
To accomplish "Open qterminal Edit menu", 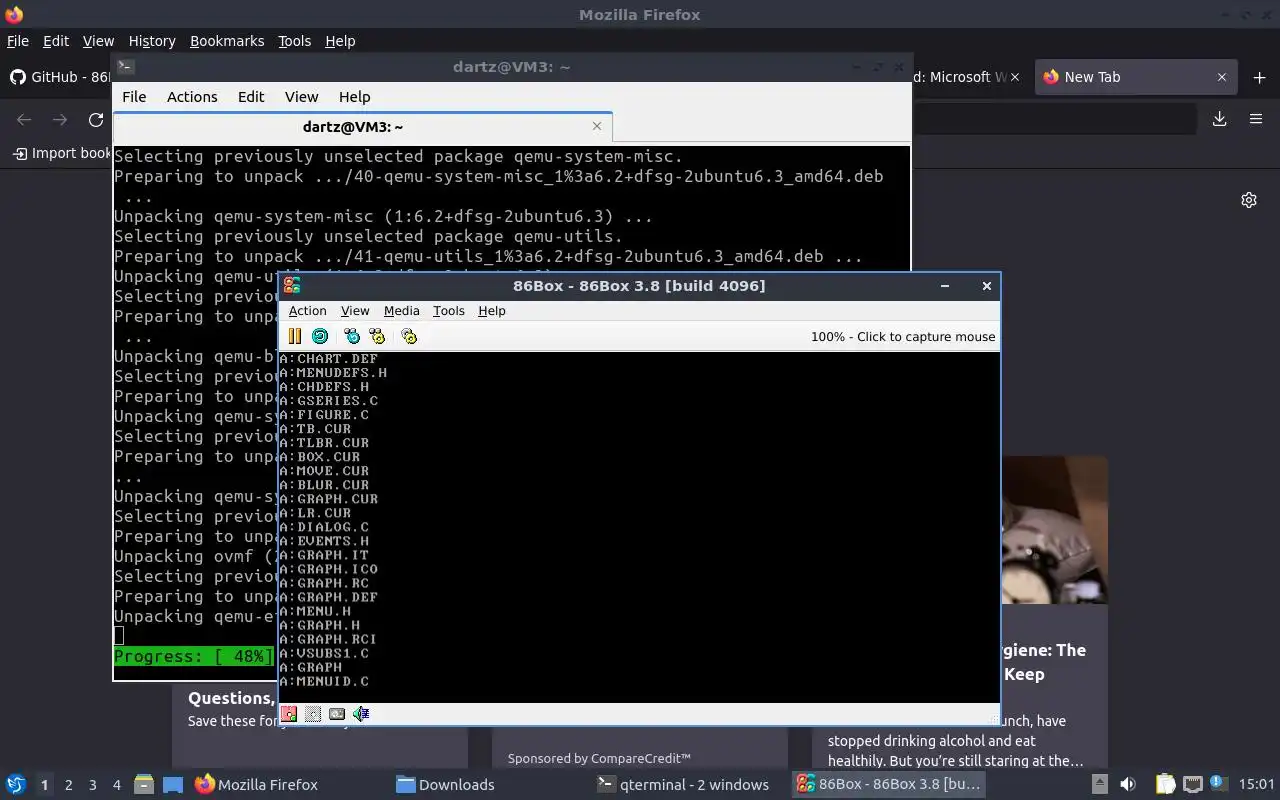I will coord(251,97).
